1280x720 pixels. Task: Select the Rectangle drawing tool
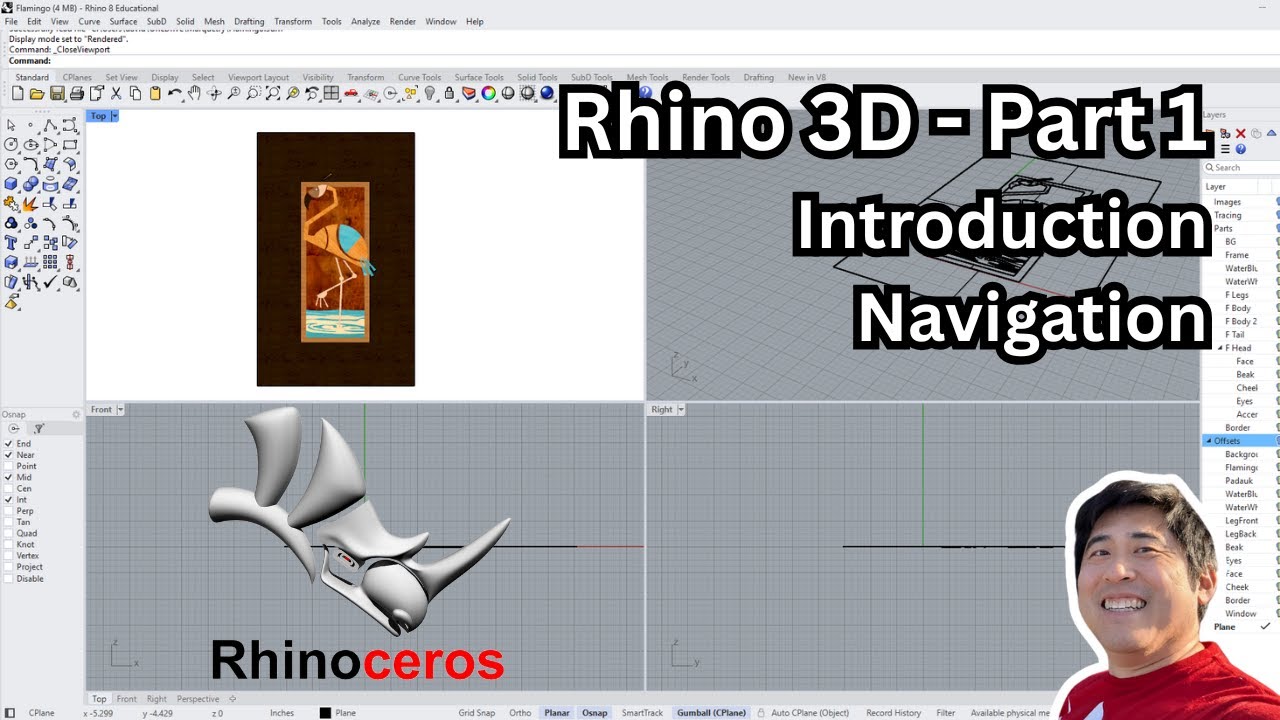tap(70, 145)
